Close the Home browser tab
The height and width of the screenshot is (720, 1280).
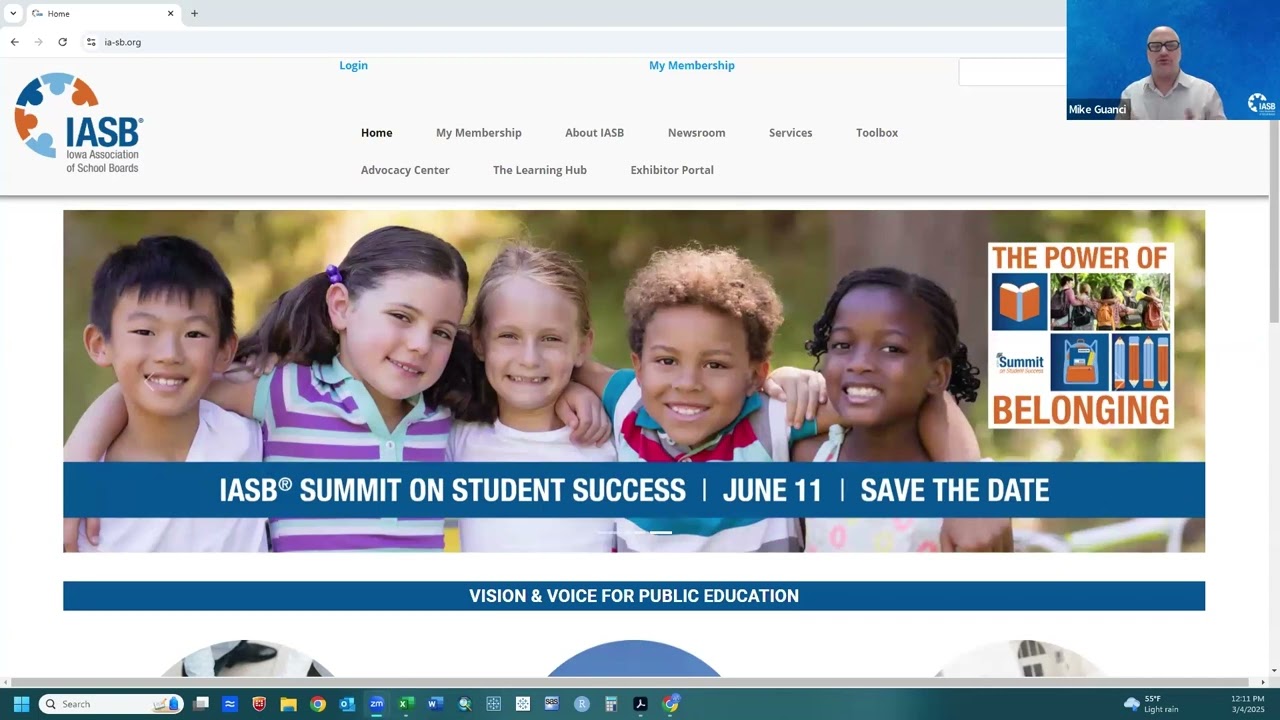pos(170,13)
